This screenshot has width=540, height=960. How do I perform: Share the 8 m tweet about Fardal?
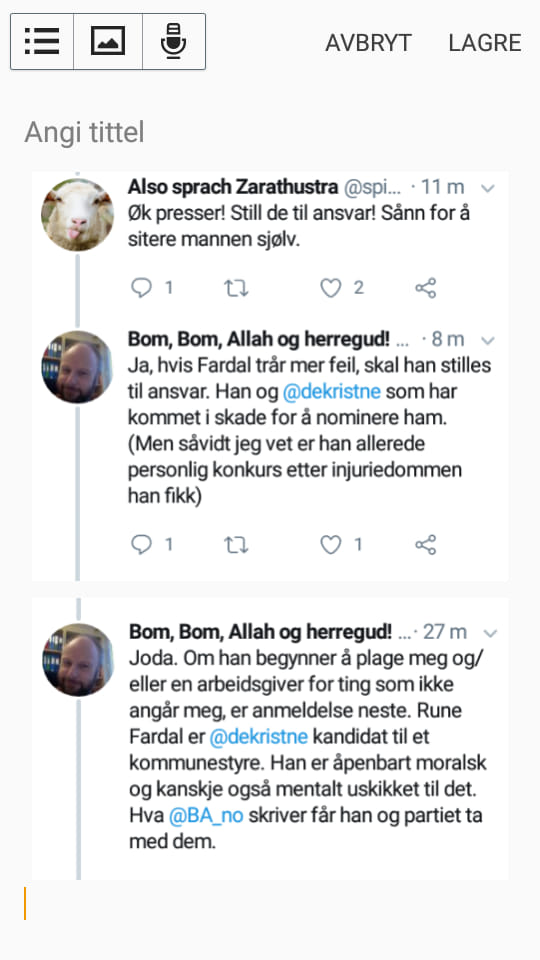[426, 545]
